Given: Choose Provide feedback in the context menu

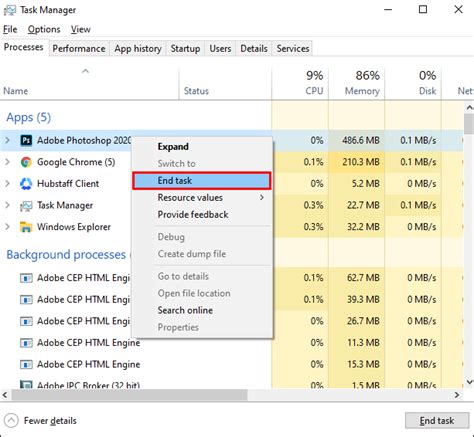Looking at the screenshot, I should click(x=202, y=215).
